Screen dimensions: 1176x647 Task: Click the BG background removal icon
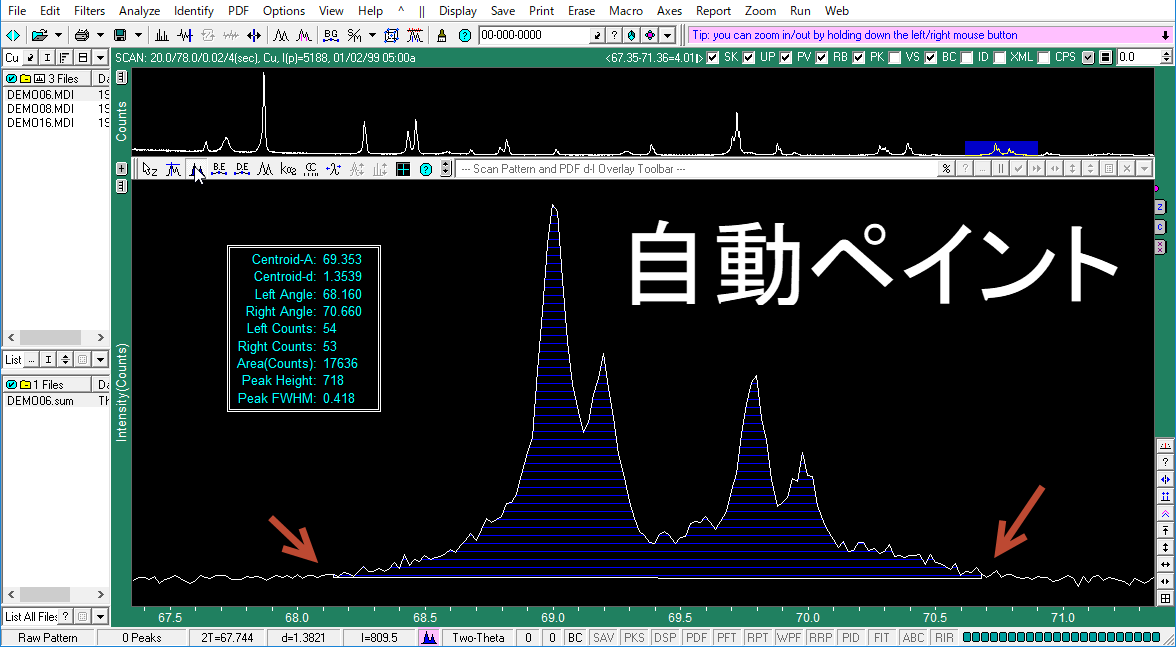[331, 35]
